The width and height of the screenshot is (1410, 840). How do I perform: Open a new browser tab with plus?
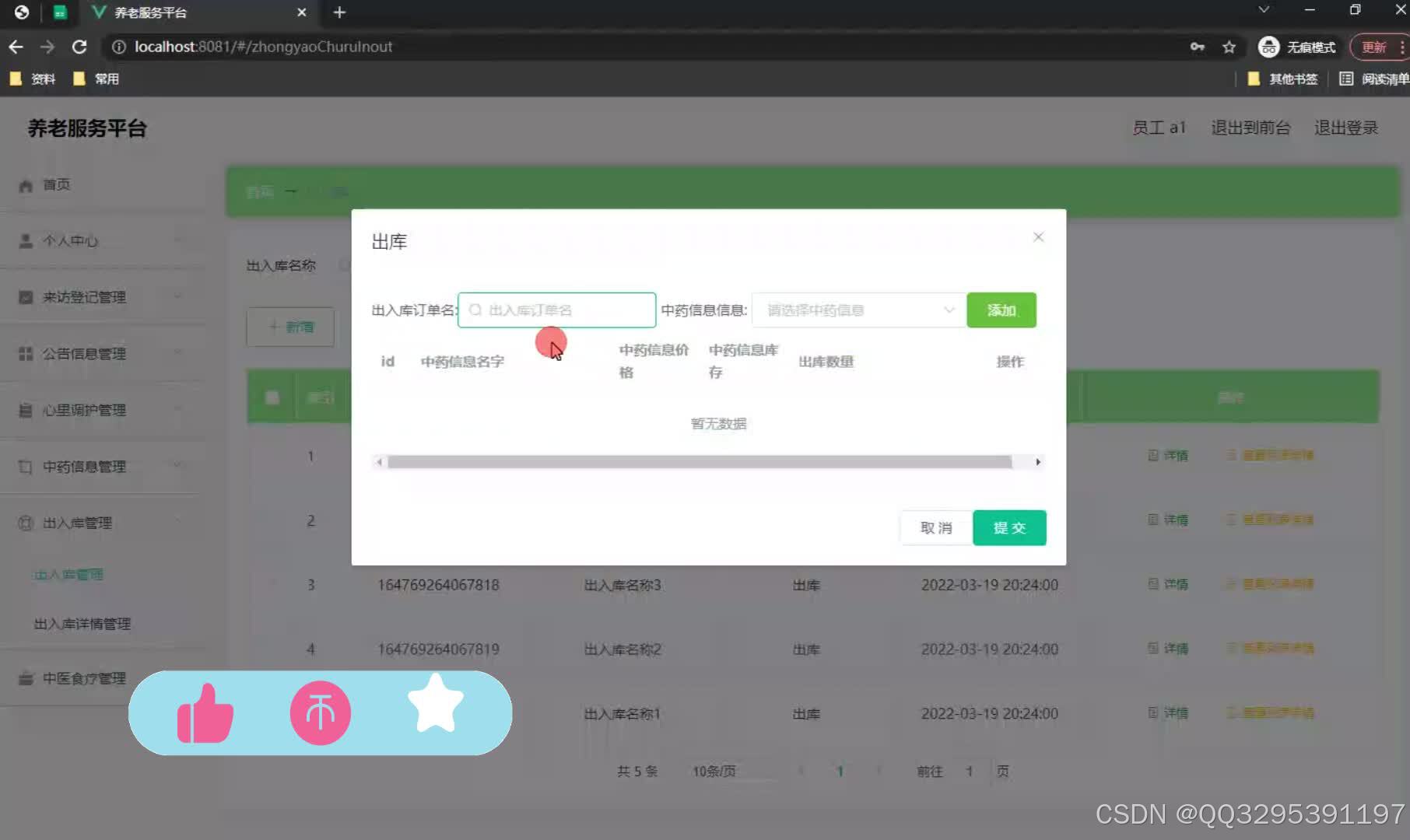[339, 12]
